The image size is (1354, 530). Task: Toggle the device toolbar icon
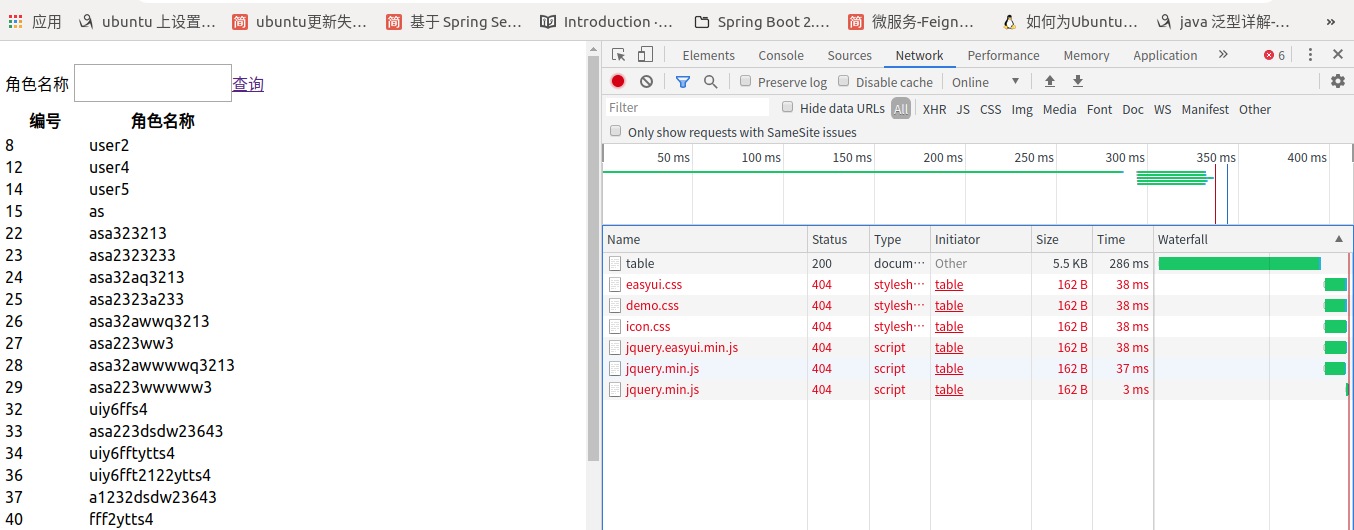(645, 55)
